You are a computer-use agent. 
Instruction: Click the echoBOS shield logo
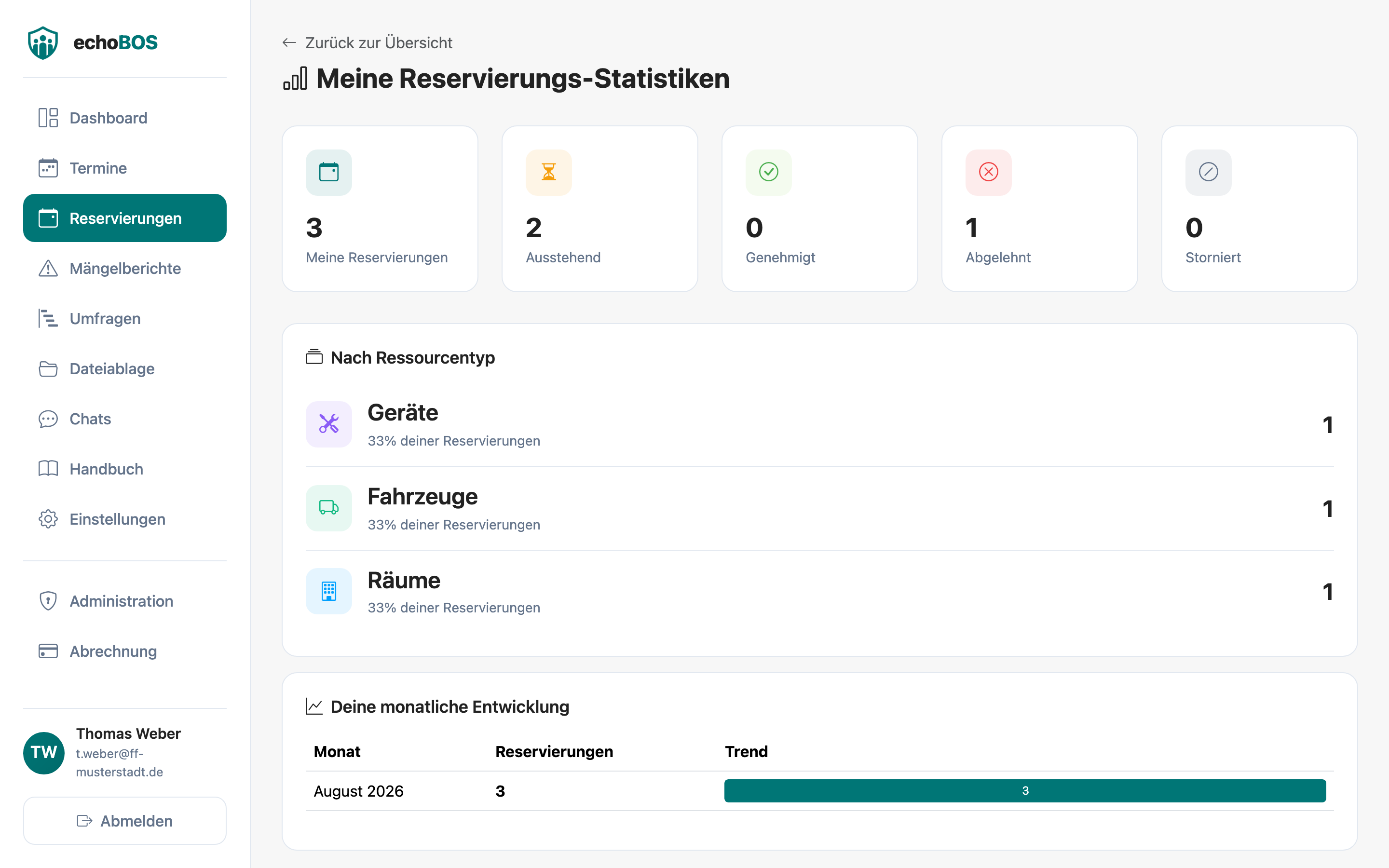[x=43, y=42]
